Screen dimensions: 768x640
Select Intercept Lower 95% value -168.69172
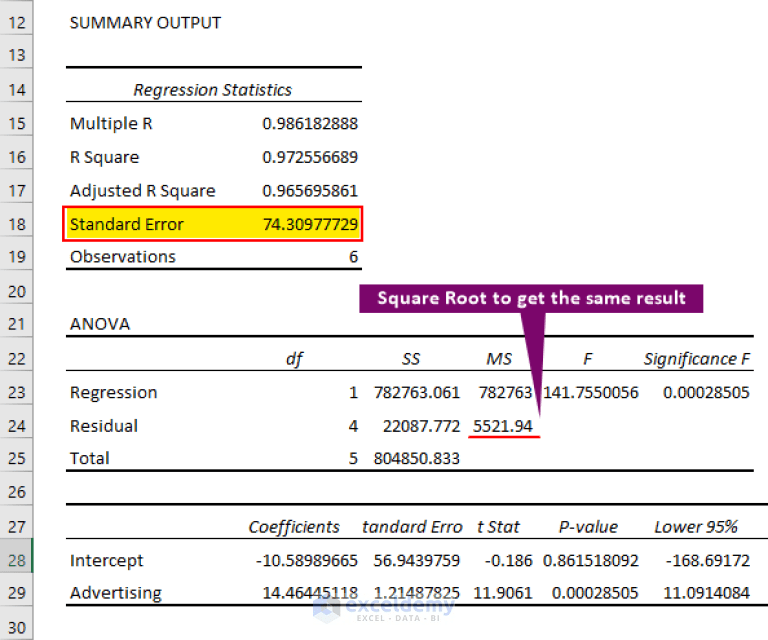(708, 561)
